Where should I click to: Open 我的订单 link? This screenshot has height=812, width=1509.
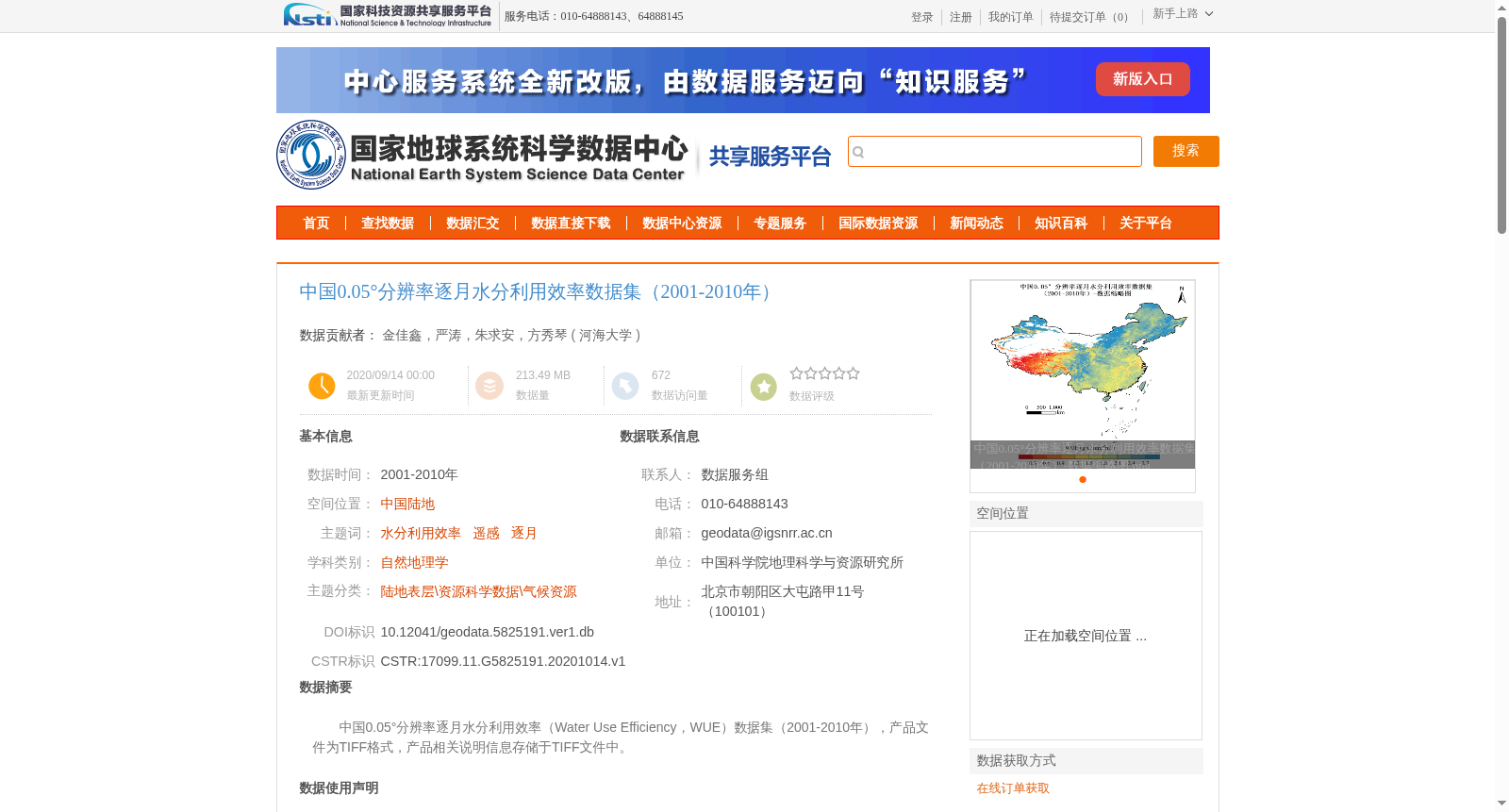point(1011,17)
